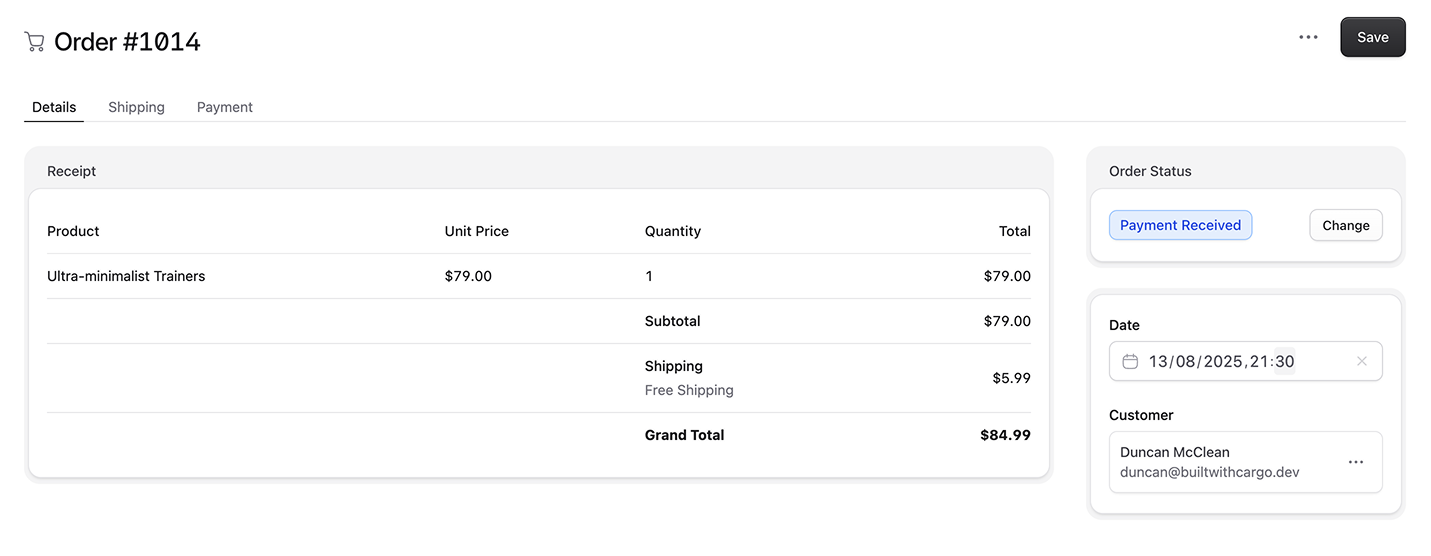Select the year 2025 in the date field
1431x556 pixels.
tap(1222, 361)
